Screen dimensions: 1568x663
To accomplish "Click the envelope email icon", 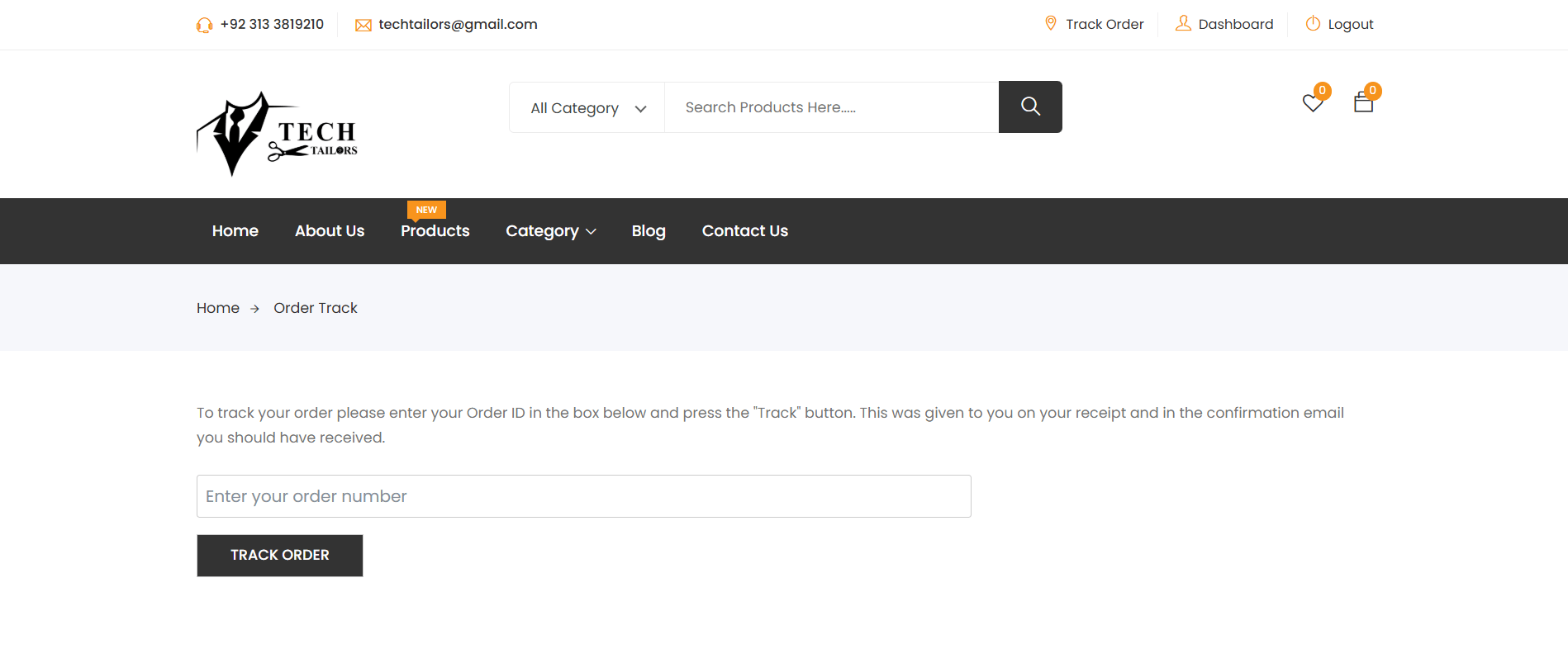I will coord(363,26).
